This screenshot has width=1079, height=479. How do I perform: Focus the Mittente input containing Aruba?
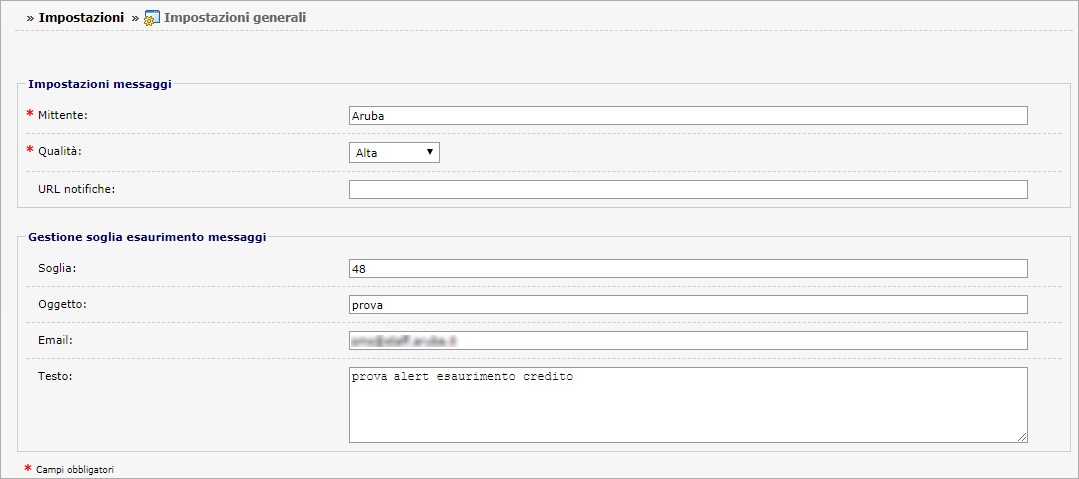688,116
